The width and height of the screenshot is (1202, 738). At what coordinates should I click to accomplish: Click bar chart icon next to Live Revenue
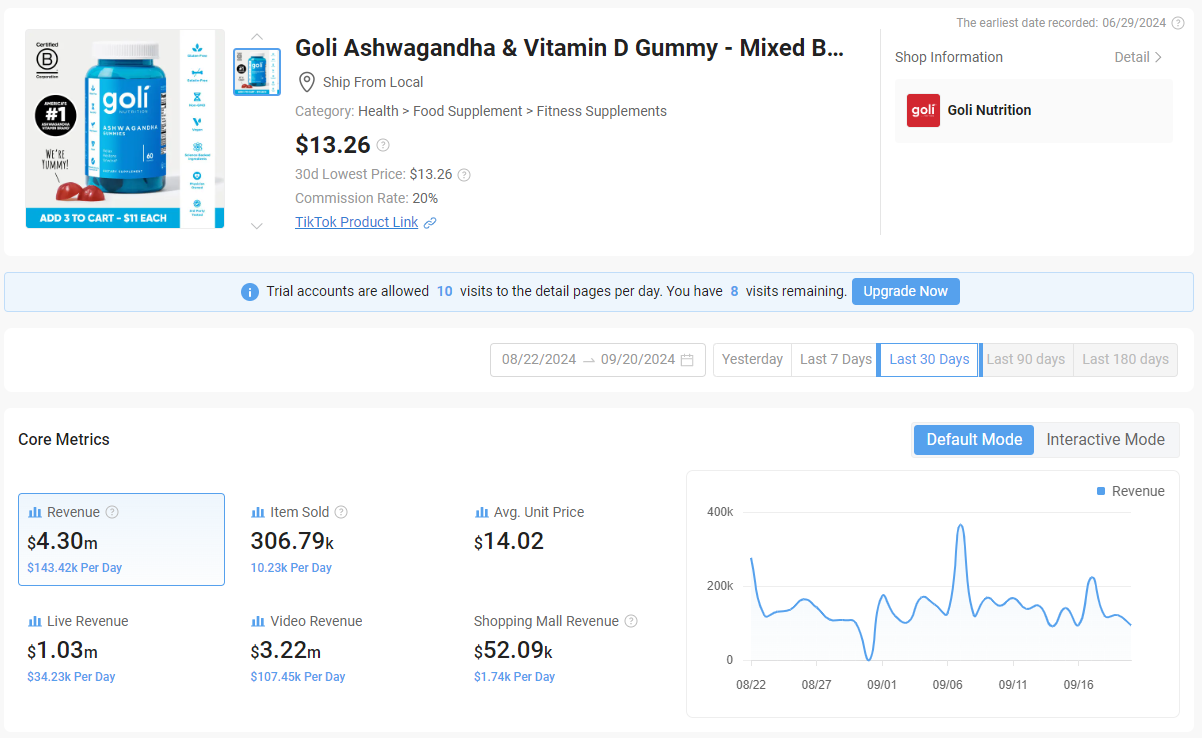point(35,621)
